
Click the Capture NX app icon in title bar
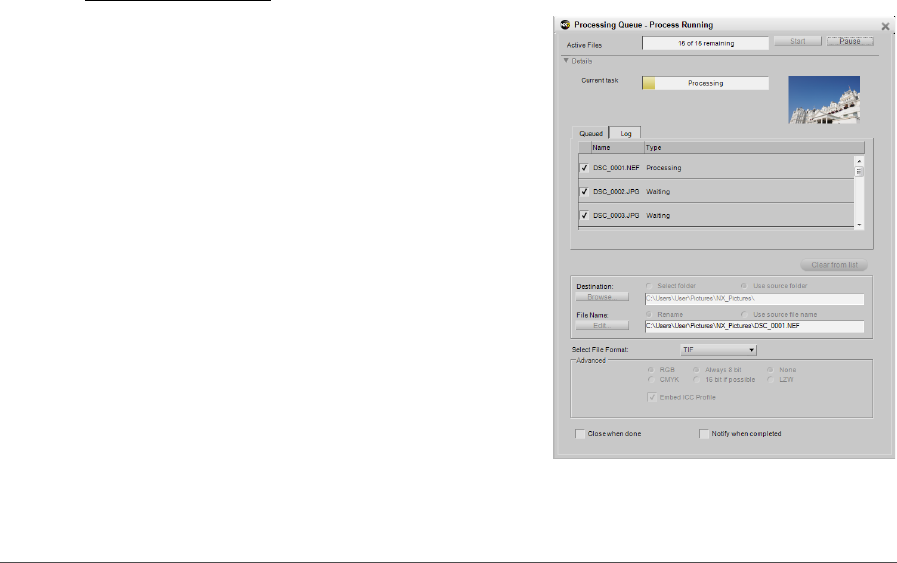point(565,25)
